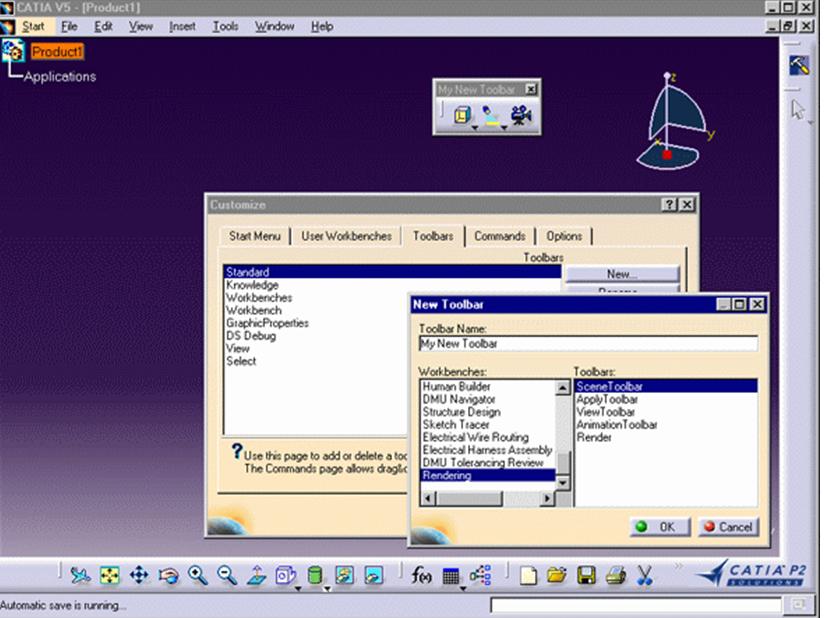Switch to the User Workbenches tab
Screen dimensions: 826x618
pyautogui.click(x=346, y=236)
